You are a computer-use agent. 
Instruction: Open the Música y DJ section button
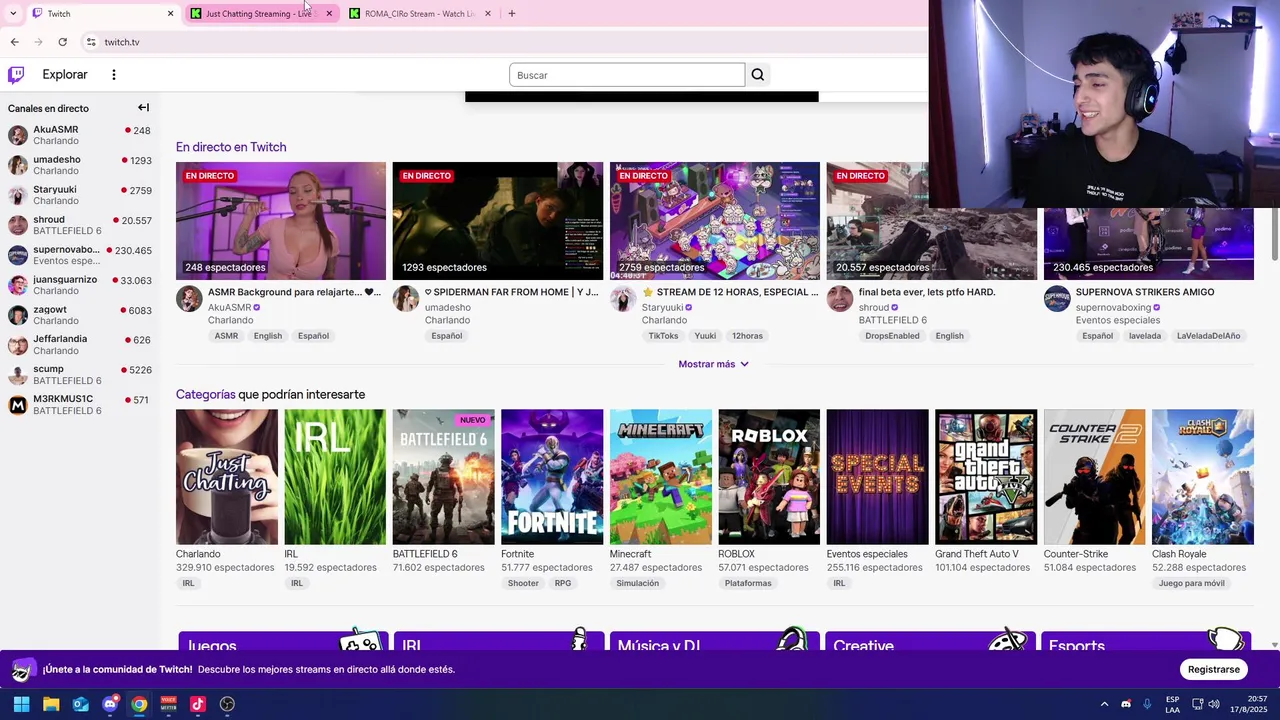(x=715, y=641)
